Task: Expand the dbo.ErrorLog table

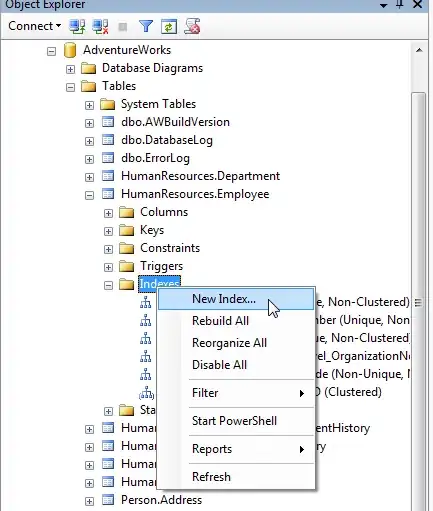Action: coord(89,159)
